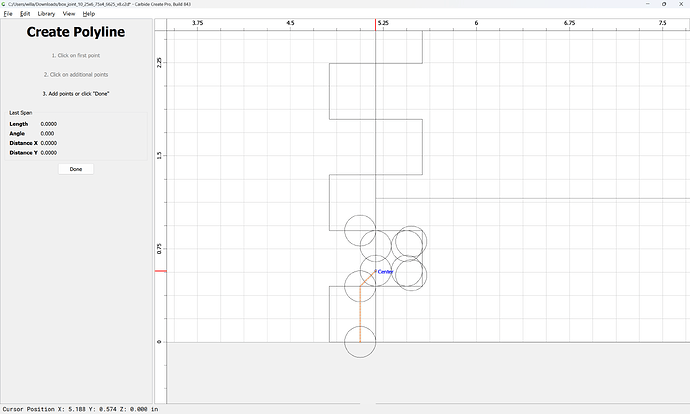The image size is (690, 414).
Task: Select the Distance X value
Action: [x=49, y=143]
